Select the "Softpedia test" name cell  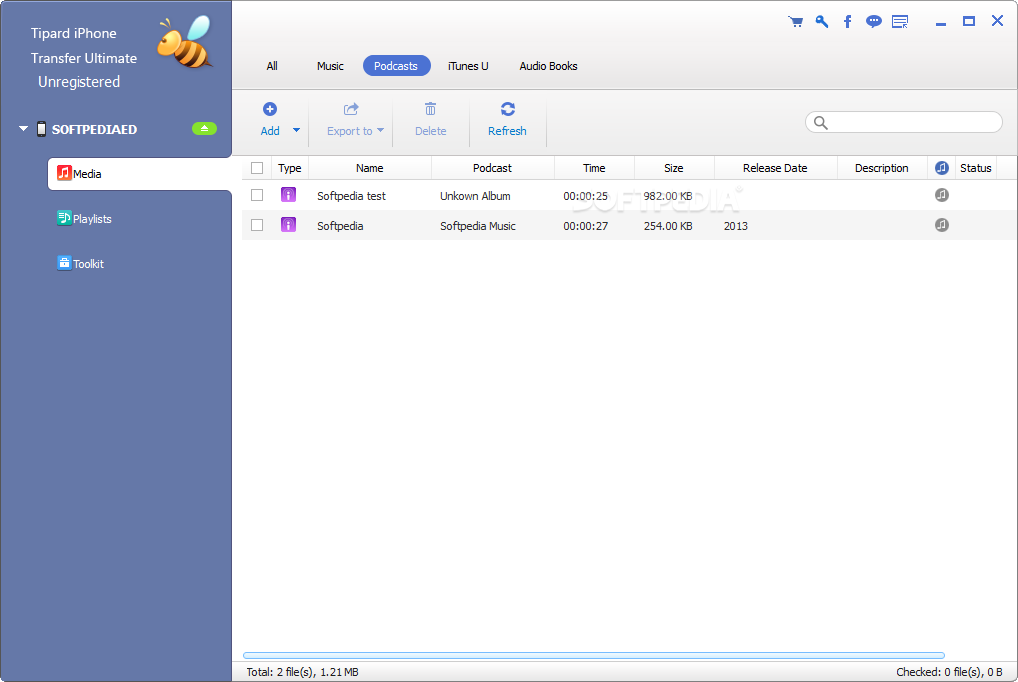351,196
